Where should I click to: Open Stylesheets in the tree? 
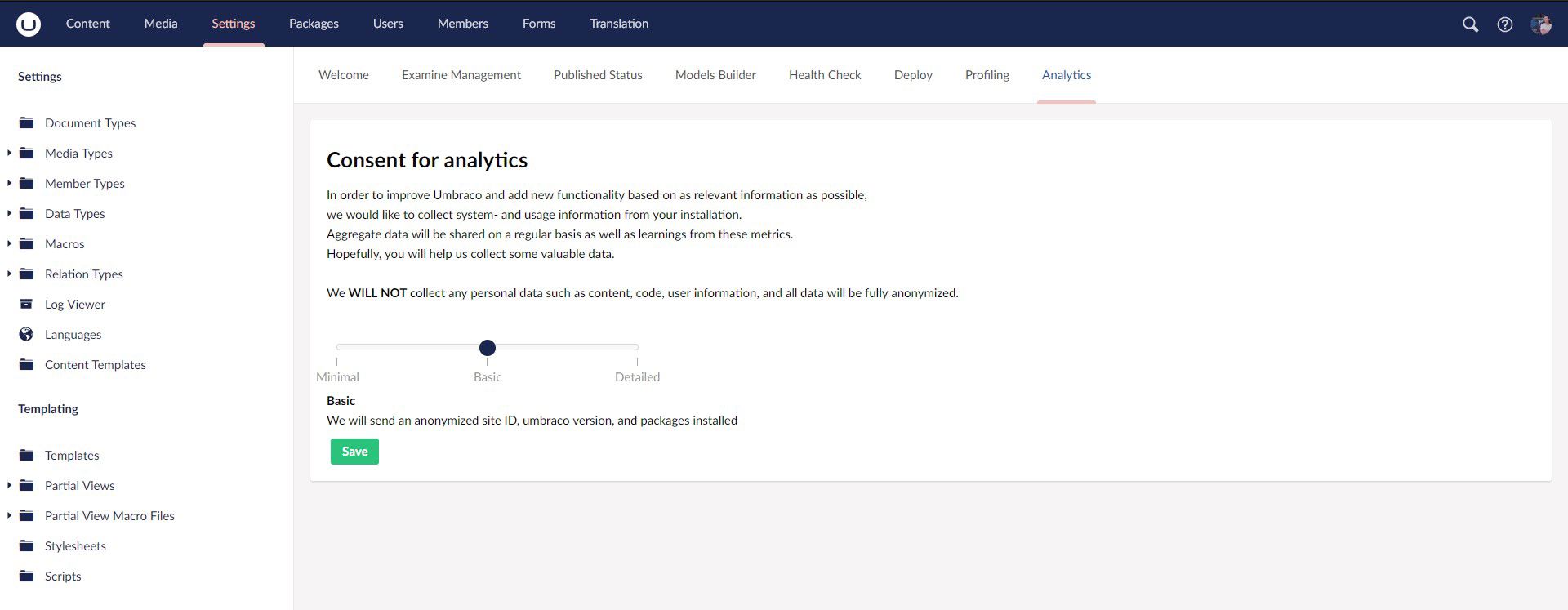point(75,546)
